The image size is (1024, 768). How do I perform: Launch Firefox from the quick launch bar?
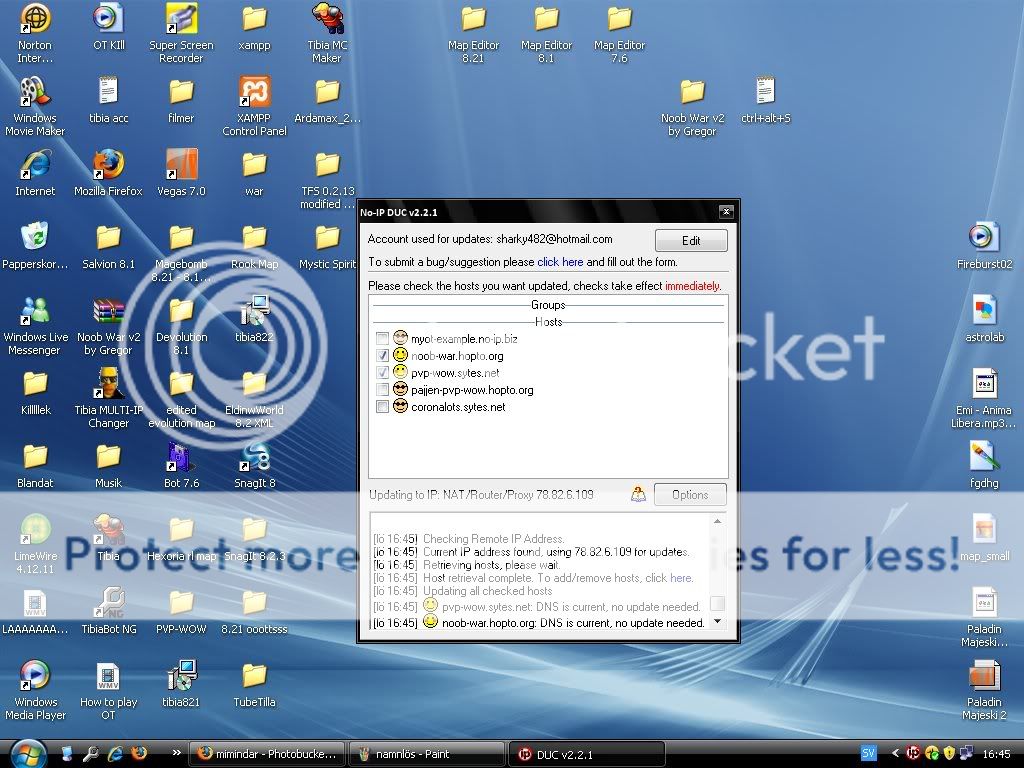point(138,753)
